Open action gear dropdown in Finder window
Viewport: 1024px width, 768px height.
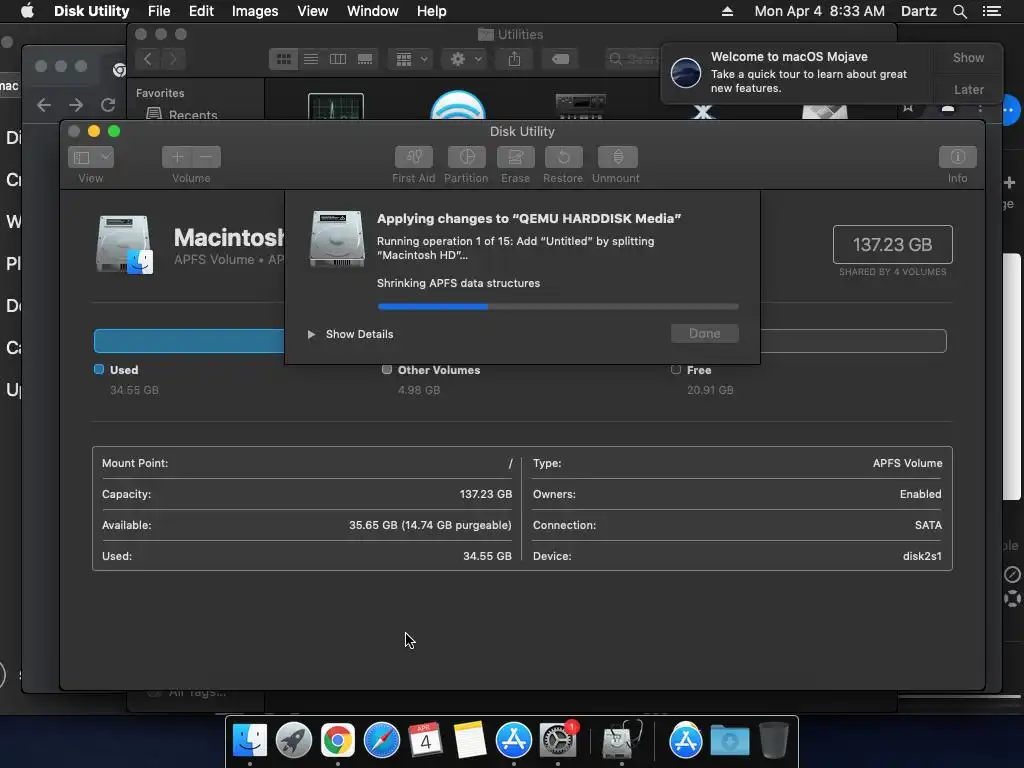[465, 59]
